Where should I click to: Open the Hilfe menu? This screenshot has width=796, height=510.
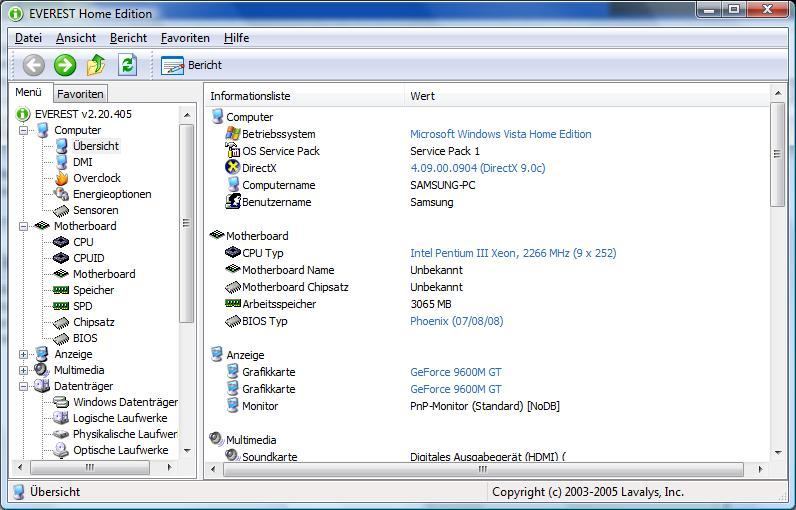[236, 38]
